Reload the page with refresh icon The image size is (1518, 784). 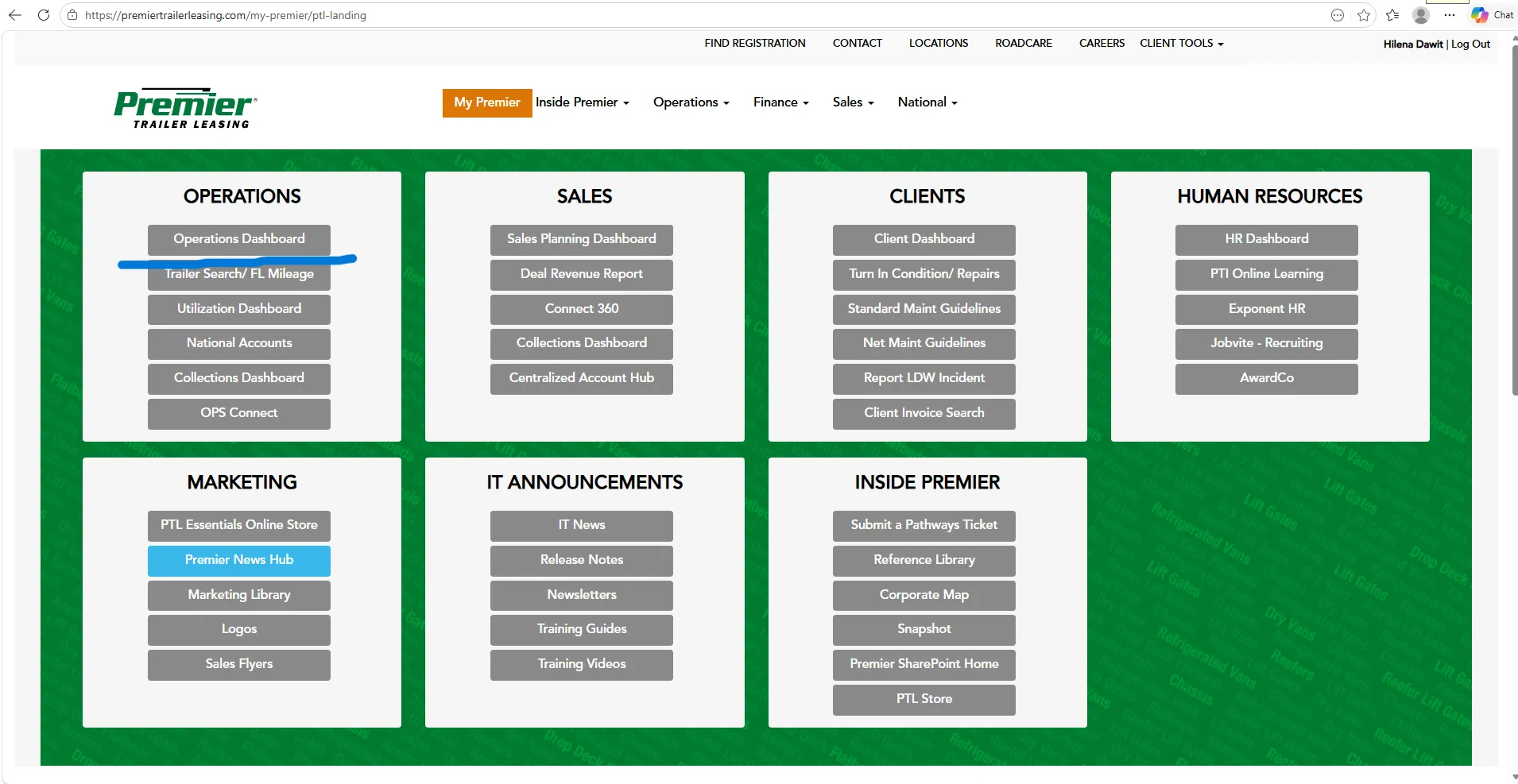pyautogui.click(x=44, y=15)
